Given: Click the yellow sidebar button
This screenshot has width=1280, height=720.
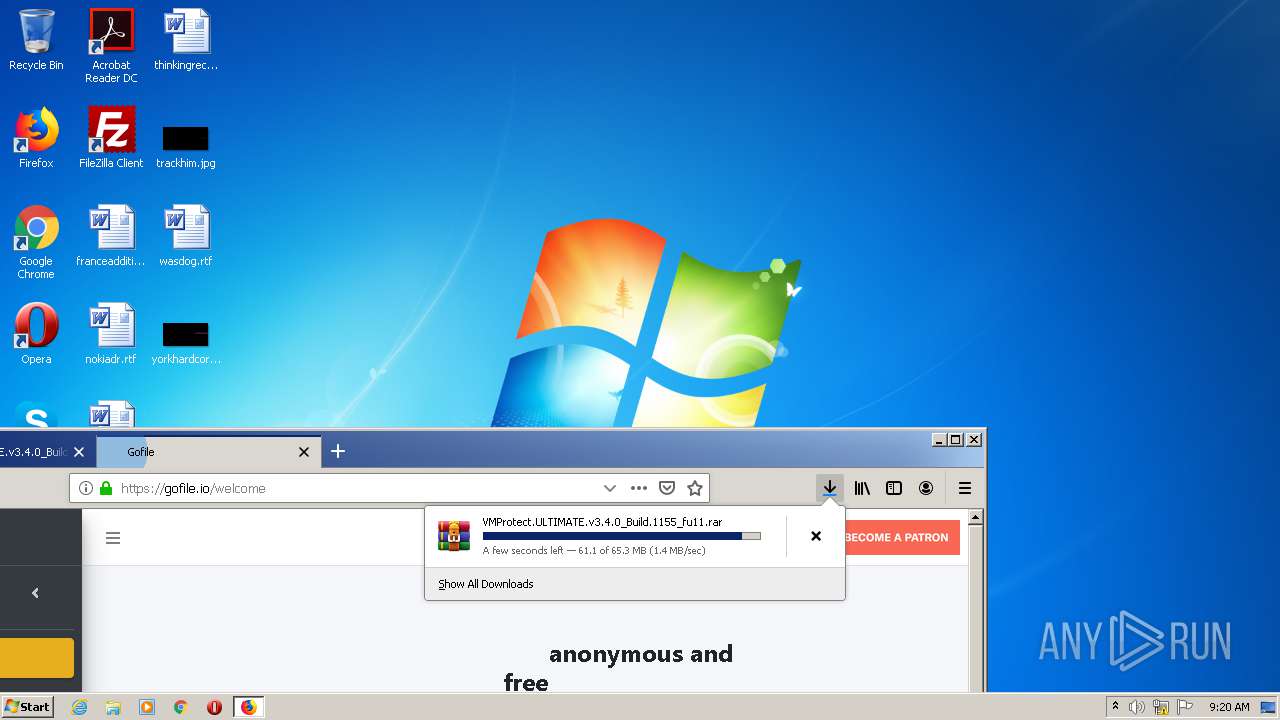Looking at the screenshot, I should 37,658.
